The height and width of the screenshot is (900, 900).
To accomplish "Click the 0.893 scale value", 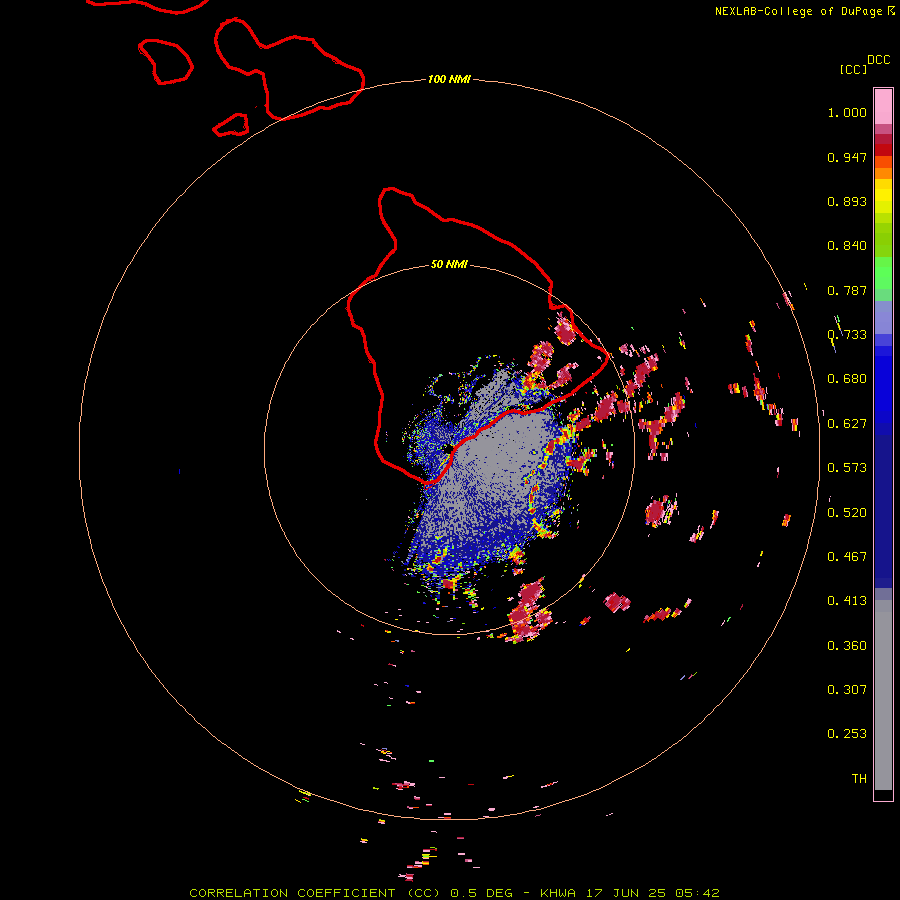I will 847,201.
